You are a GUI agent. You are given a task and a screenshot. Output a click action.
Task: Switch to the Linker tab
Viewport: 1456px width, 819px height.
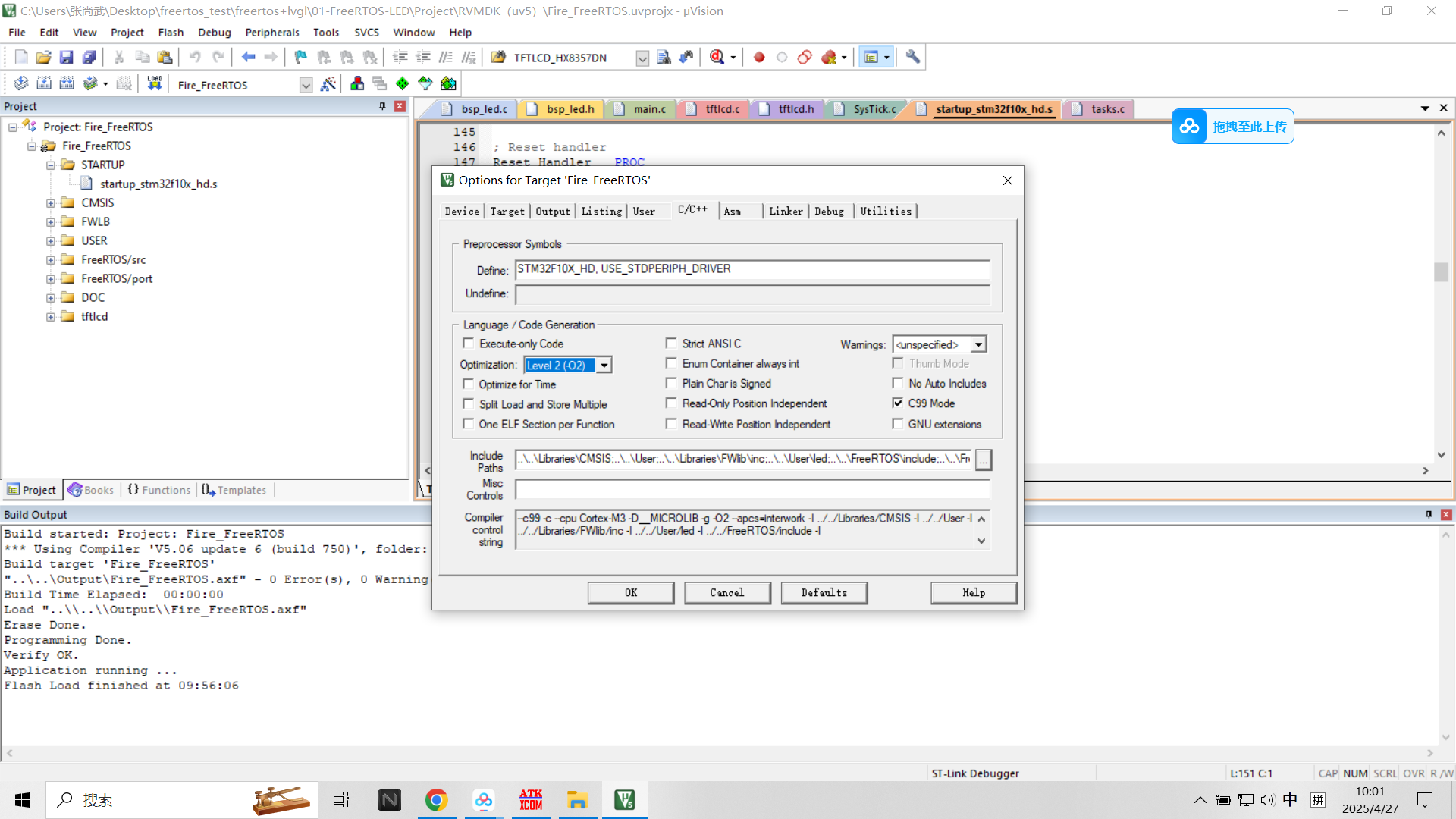point(786,212)
